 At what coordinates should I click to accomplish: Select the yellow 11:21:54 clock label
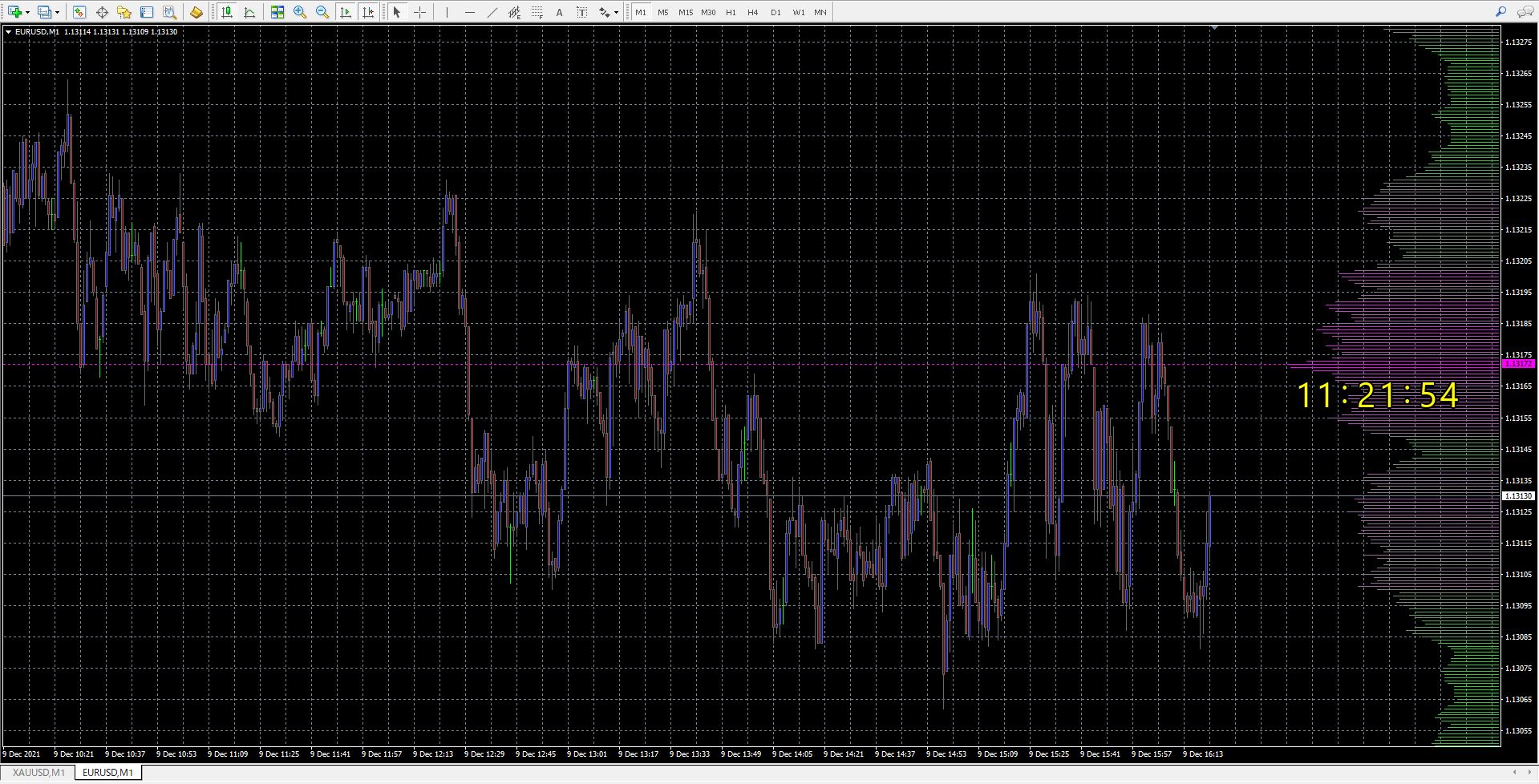coord(1377,396)
